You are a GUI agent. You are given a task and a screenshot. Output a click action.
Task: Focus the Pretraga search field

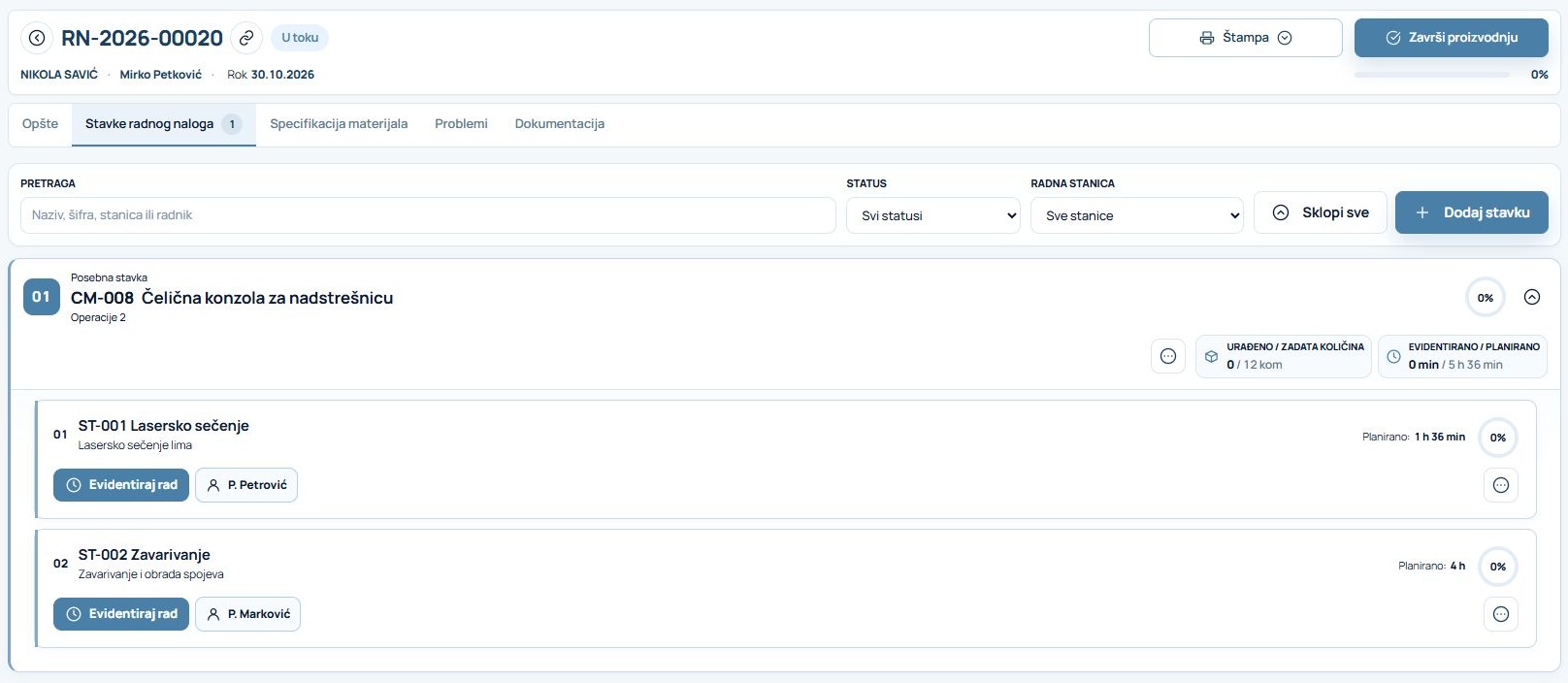click(x=428, y=215)
